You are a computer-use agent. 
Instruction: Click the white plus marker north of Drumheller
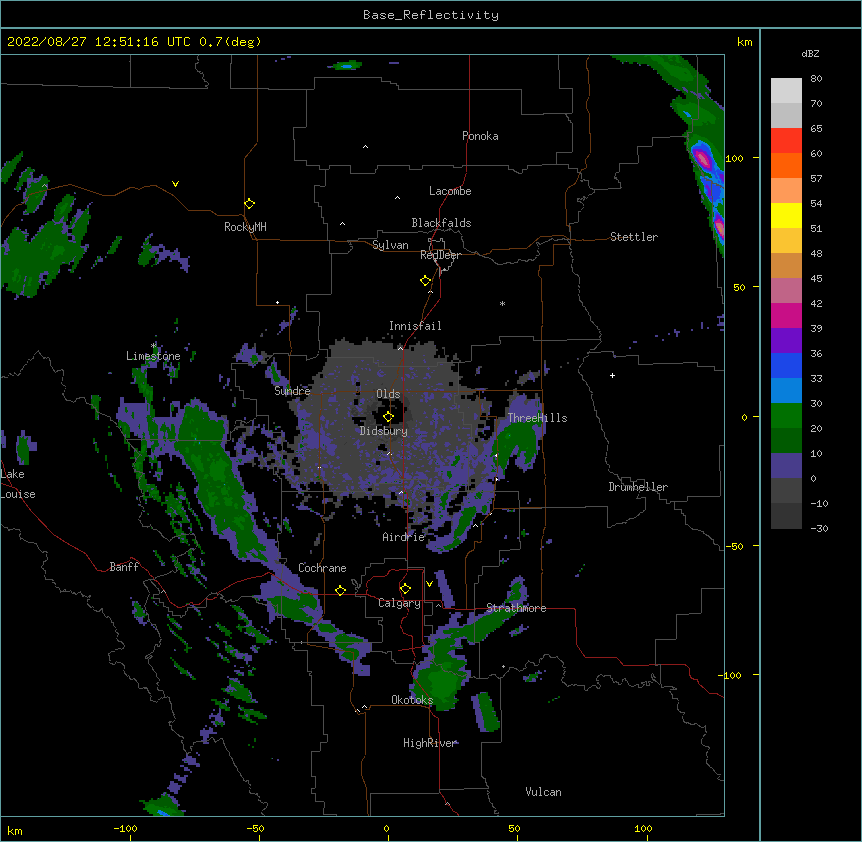click(x=612, y=375)
